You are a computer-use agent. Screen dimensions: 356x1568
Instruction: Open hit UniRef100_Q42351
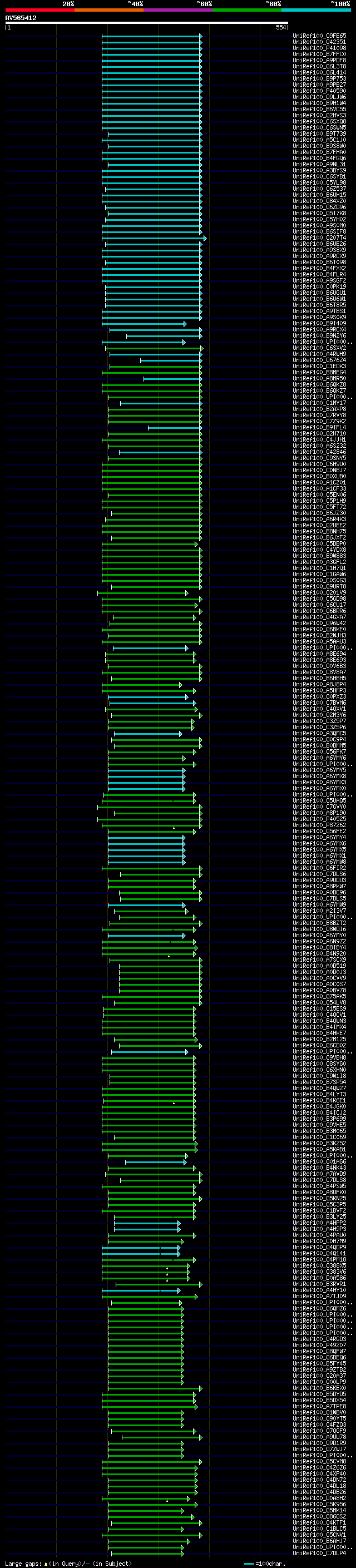click(x=319, y=42)
